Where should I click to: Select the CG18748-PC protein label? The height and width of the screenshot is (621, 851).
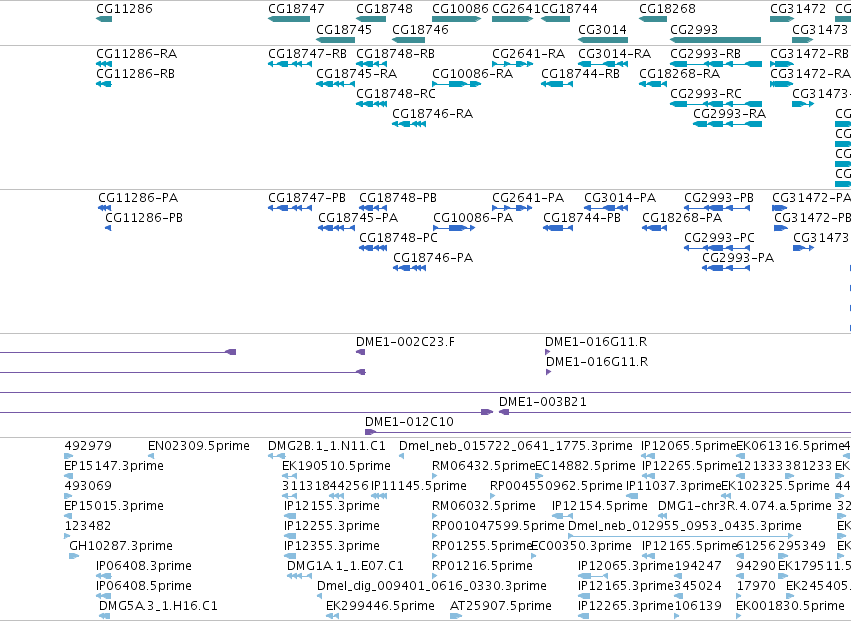(x=398, y=238)
